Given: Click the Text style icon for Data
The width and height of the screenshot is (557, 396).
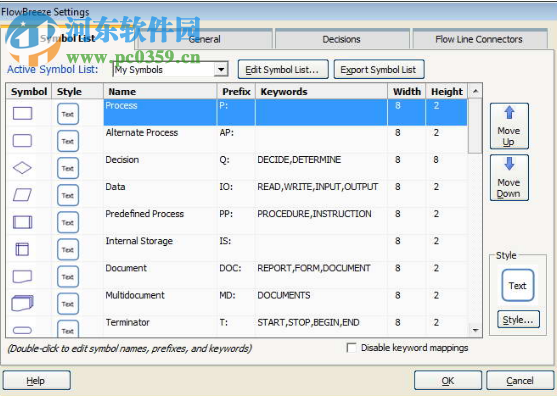Looking at the screenshot, I should (68, 195).
